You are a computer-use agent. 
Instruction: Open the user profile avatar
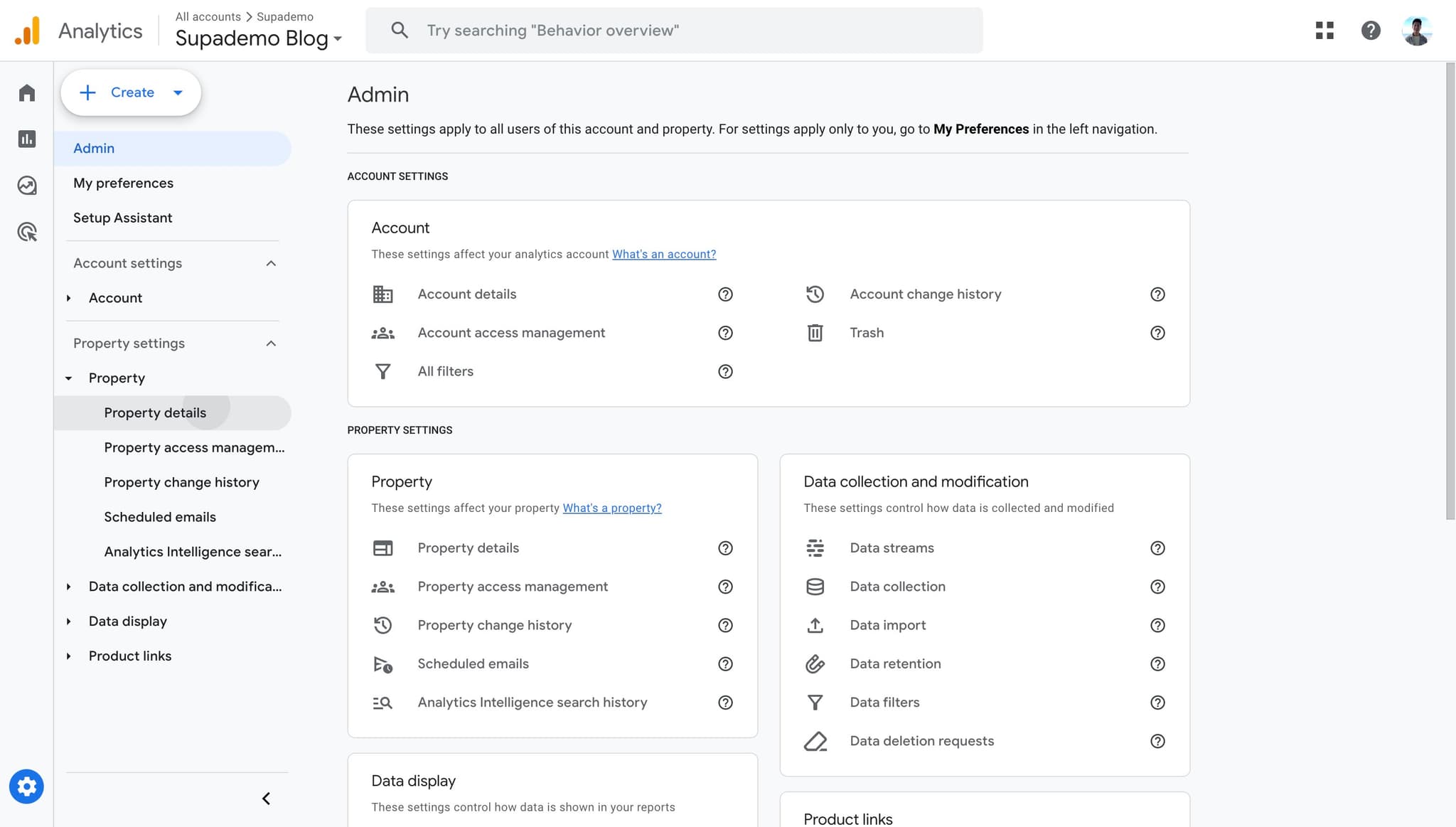1416,31
